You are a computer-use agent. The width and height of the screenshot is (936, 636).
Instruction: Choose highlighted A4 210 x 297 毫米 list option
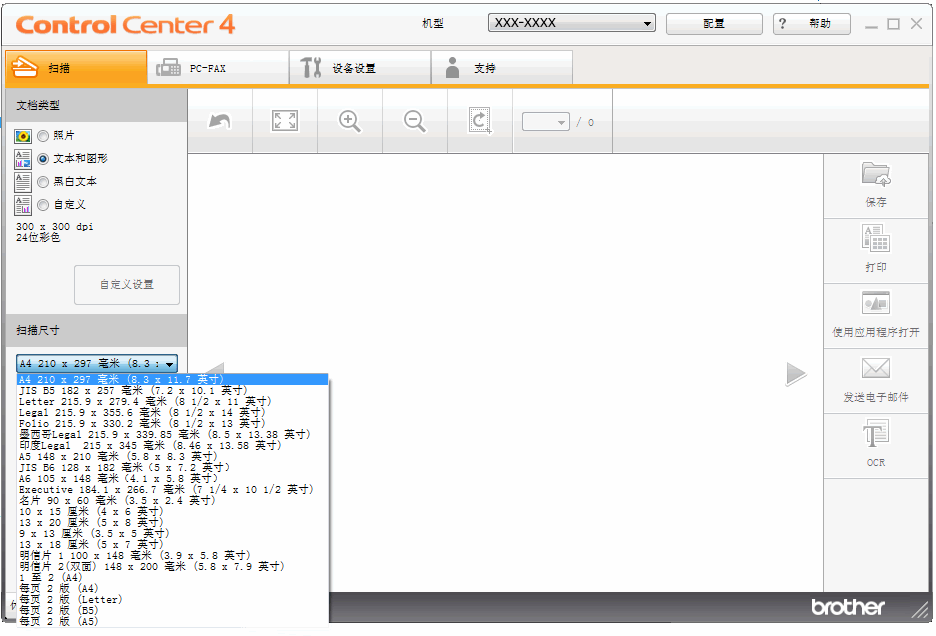pos(173,380)
